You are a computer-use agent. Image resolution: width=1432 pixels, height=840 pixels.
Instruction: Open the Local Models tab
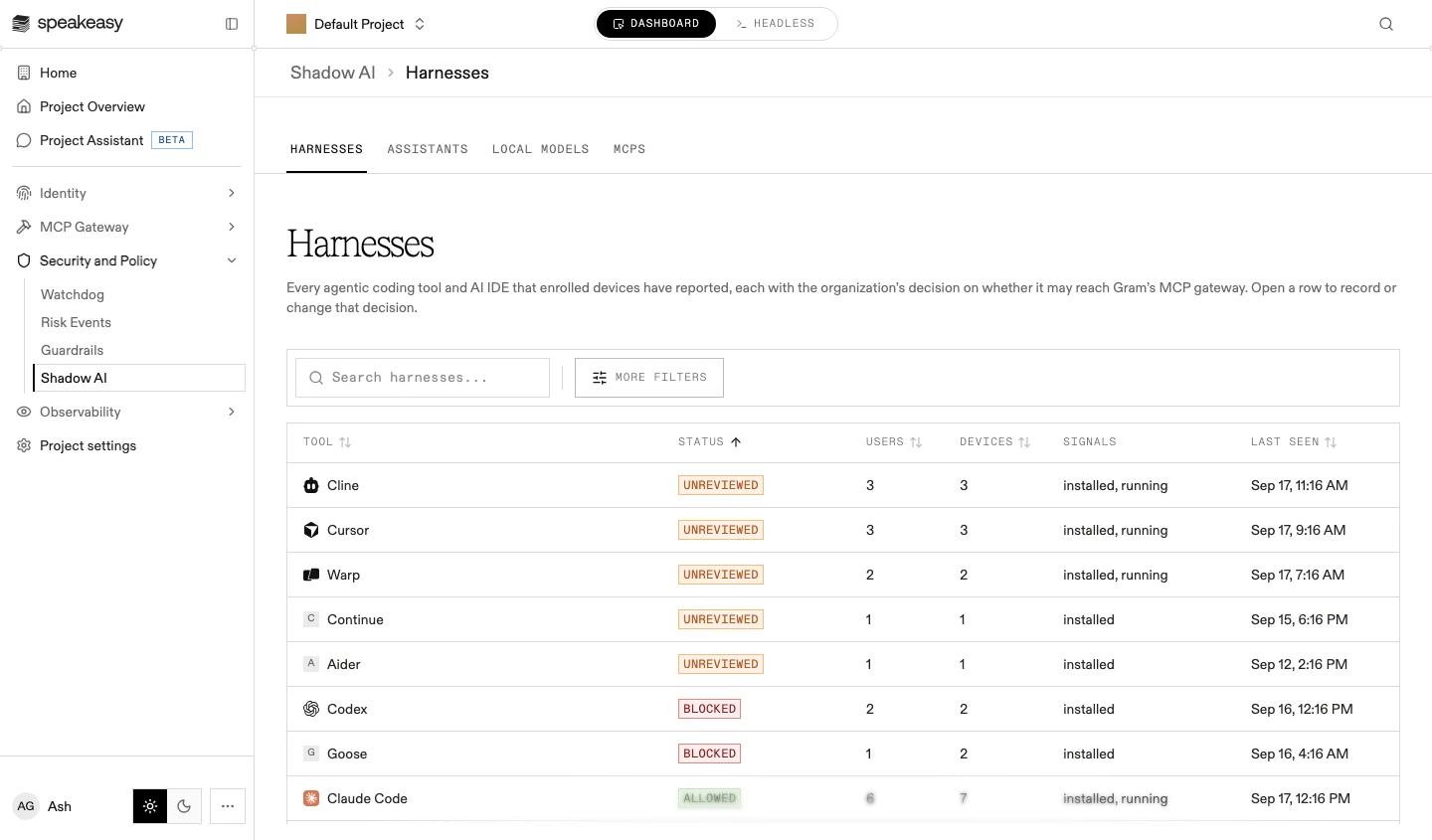(x=541, y=149)
